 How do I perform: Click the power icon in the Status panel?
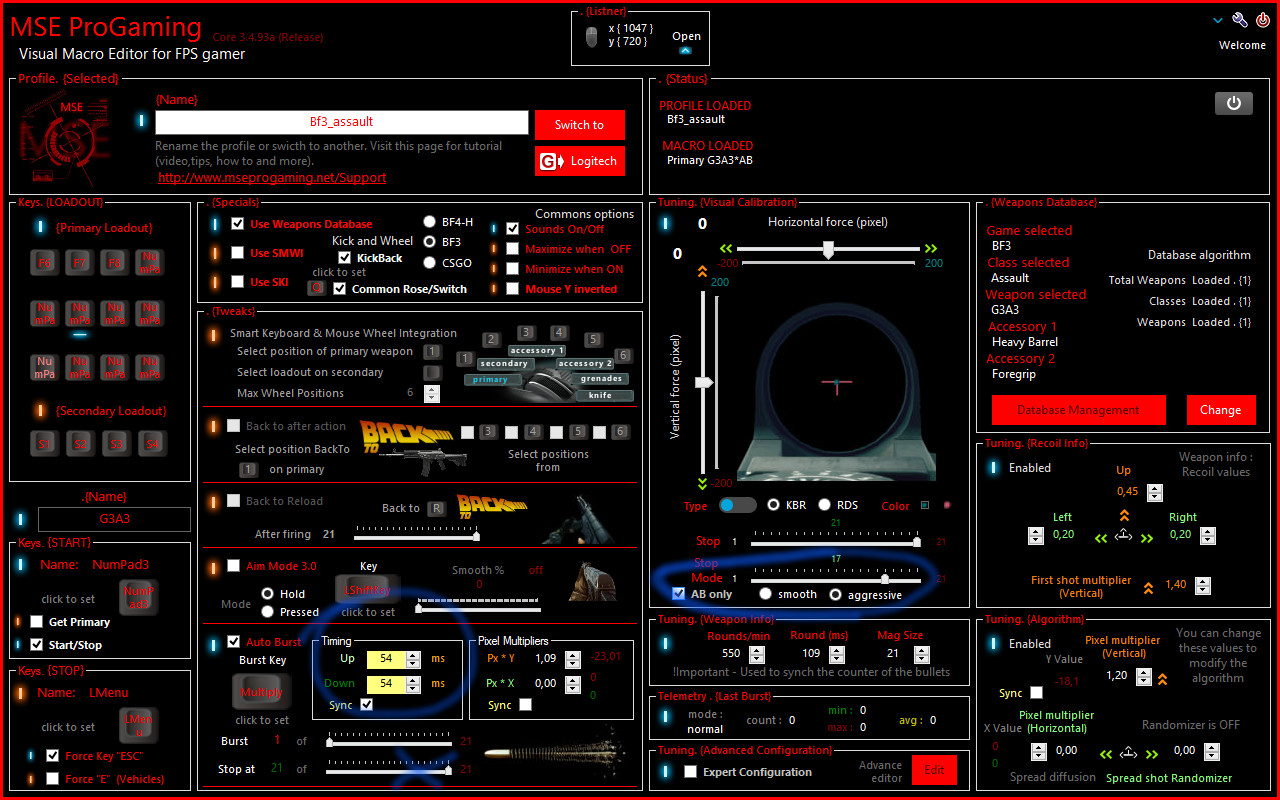1233,103
